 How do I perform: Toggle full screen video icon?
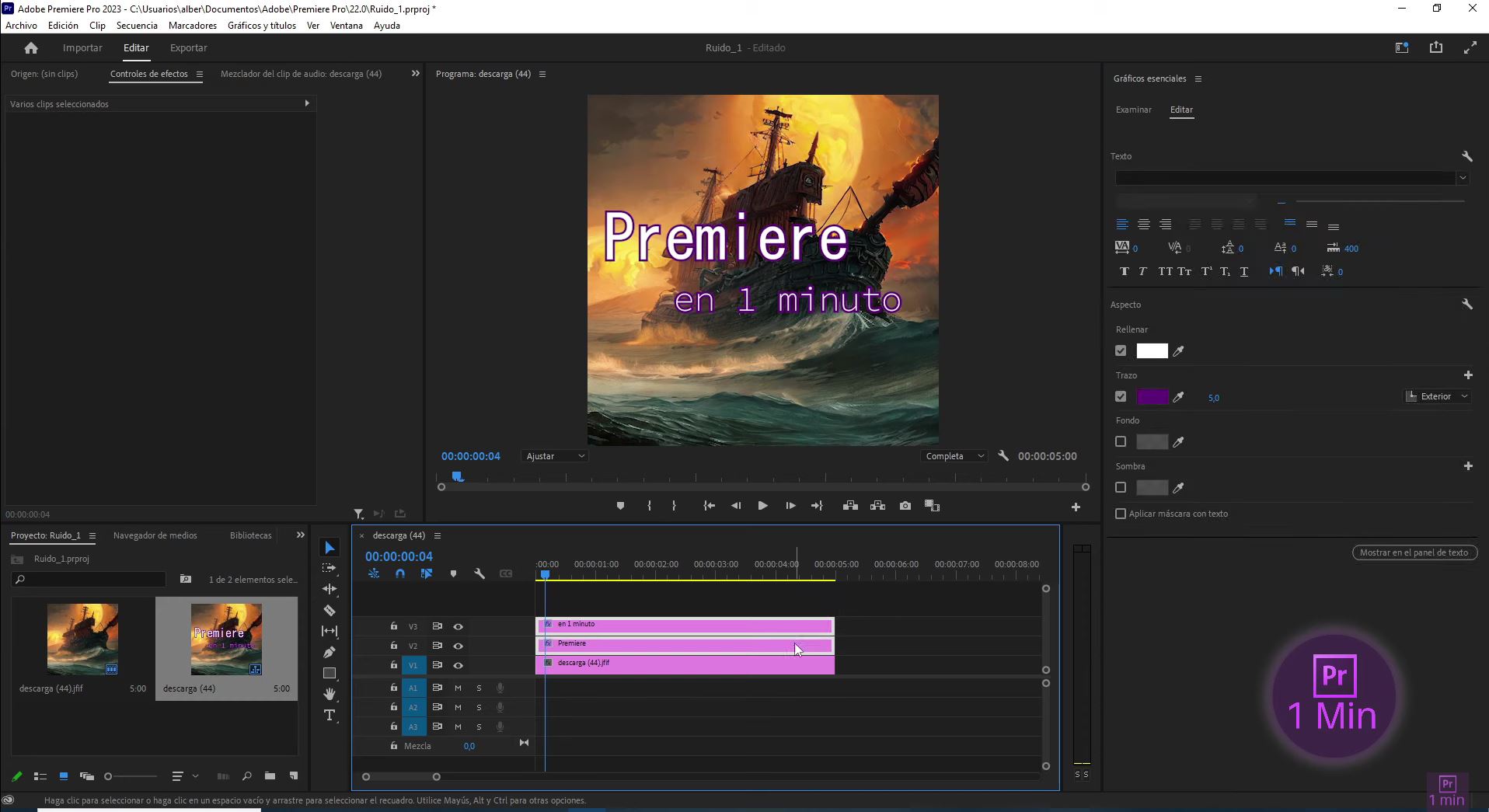(x=1470, y=48)
